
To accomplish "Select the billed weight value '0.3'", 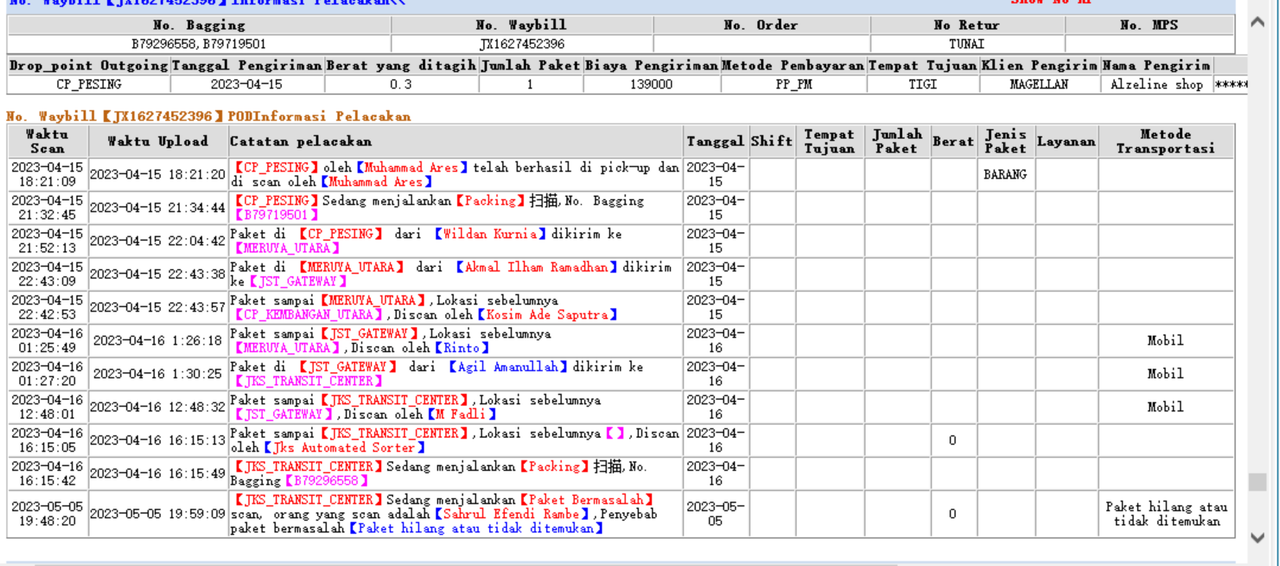I will click(401, 85).
